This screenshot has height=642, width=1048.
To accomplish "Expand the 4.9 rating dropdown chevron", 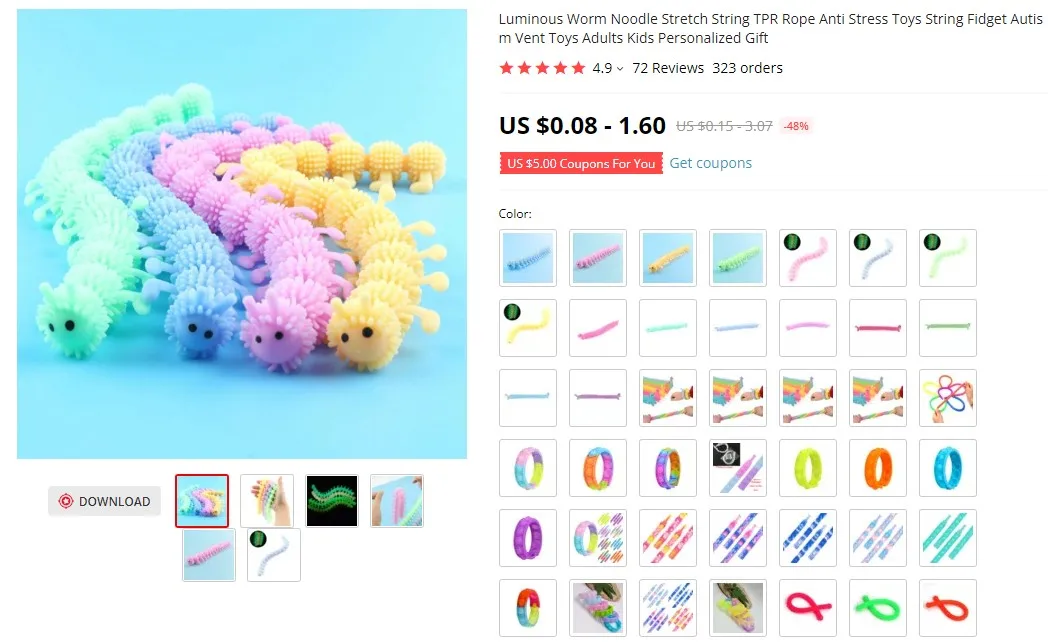I will (x=620, y=69).
